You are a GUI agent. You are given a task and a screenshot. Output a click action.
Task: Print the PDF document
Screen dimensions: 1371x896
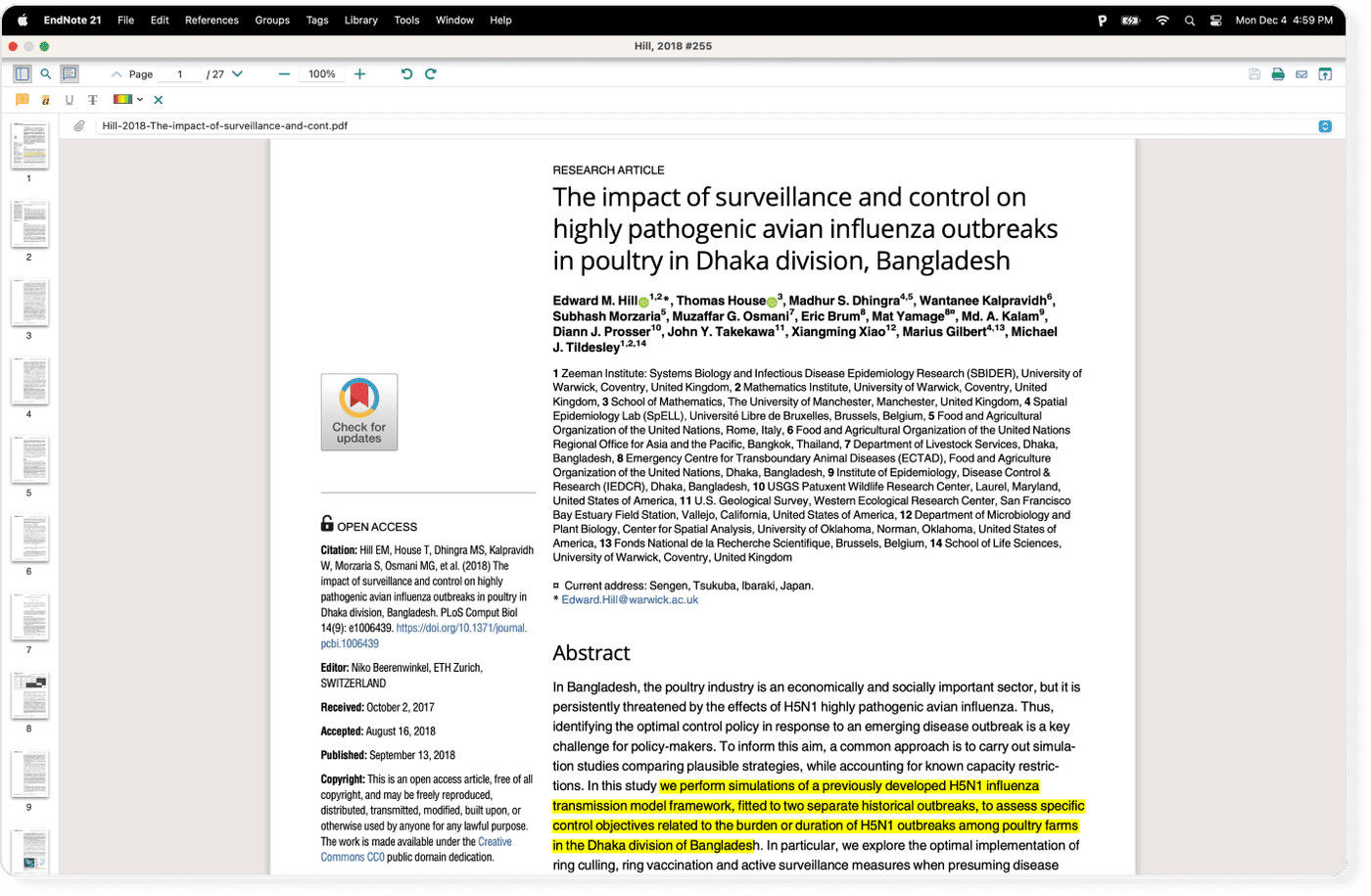[x=1278, y=73]
